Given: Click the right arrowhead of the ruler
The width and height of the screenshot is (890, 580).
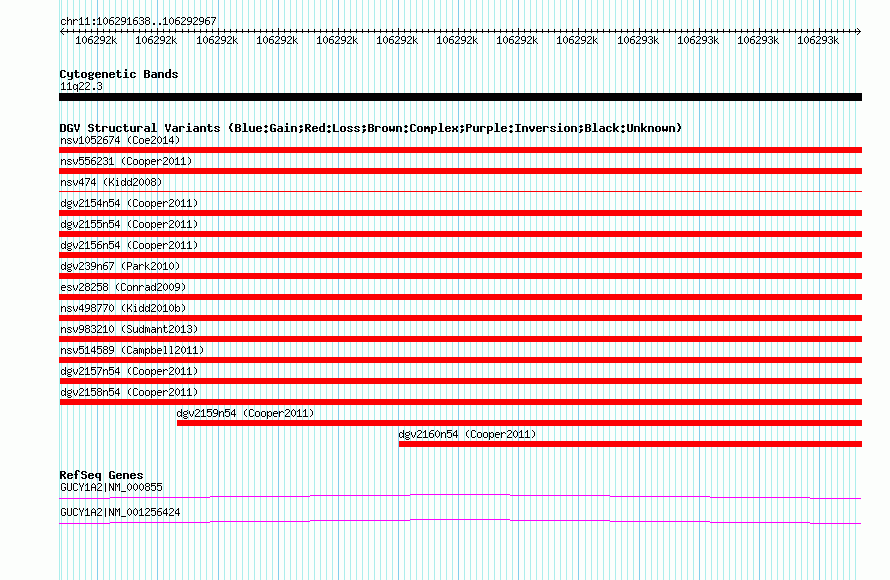Looking at the screenshot, I should (859, 31).
